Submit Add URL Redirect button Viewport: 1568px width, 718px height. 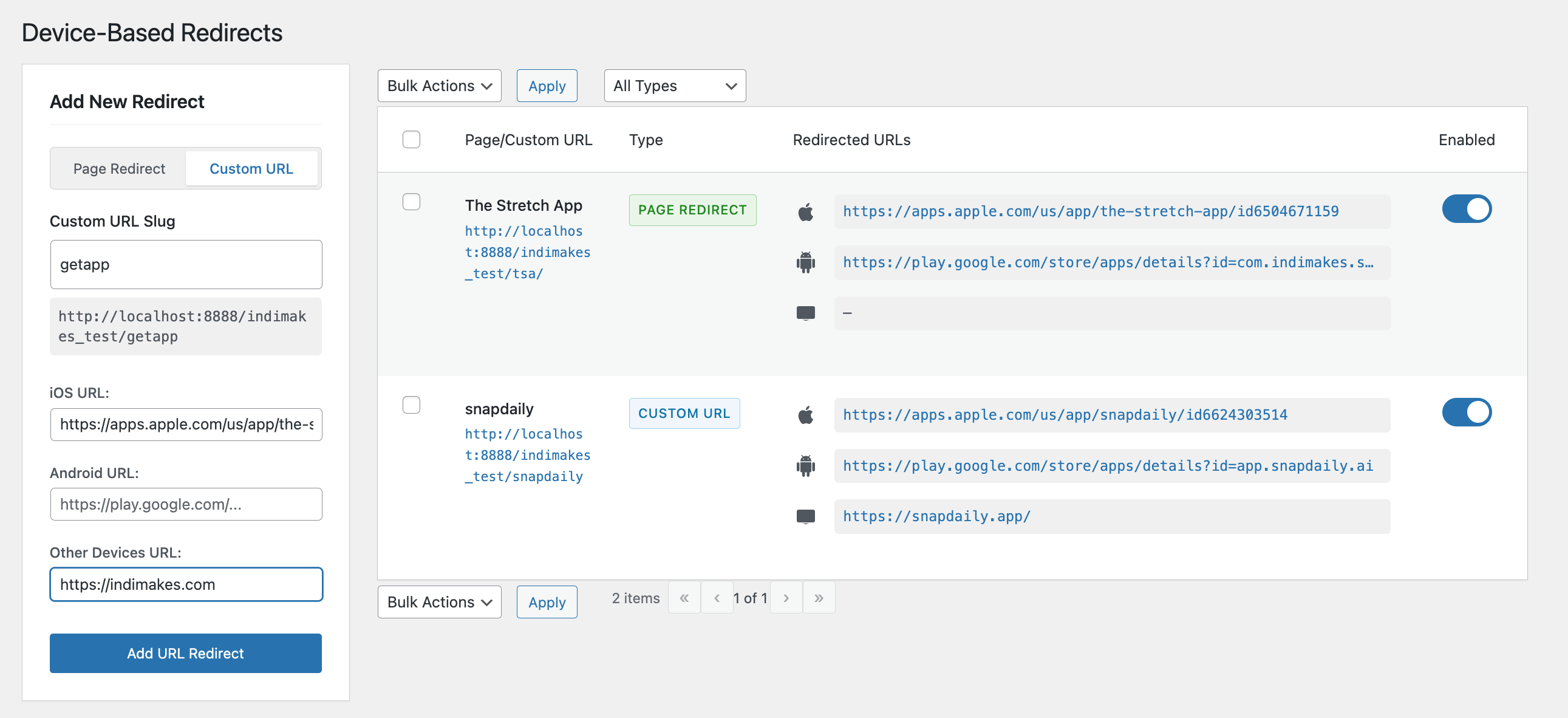[186, 654]
